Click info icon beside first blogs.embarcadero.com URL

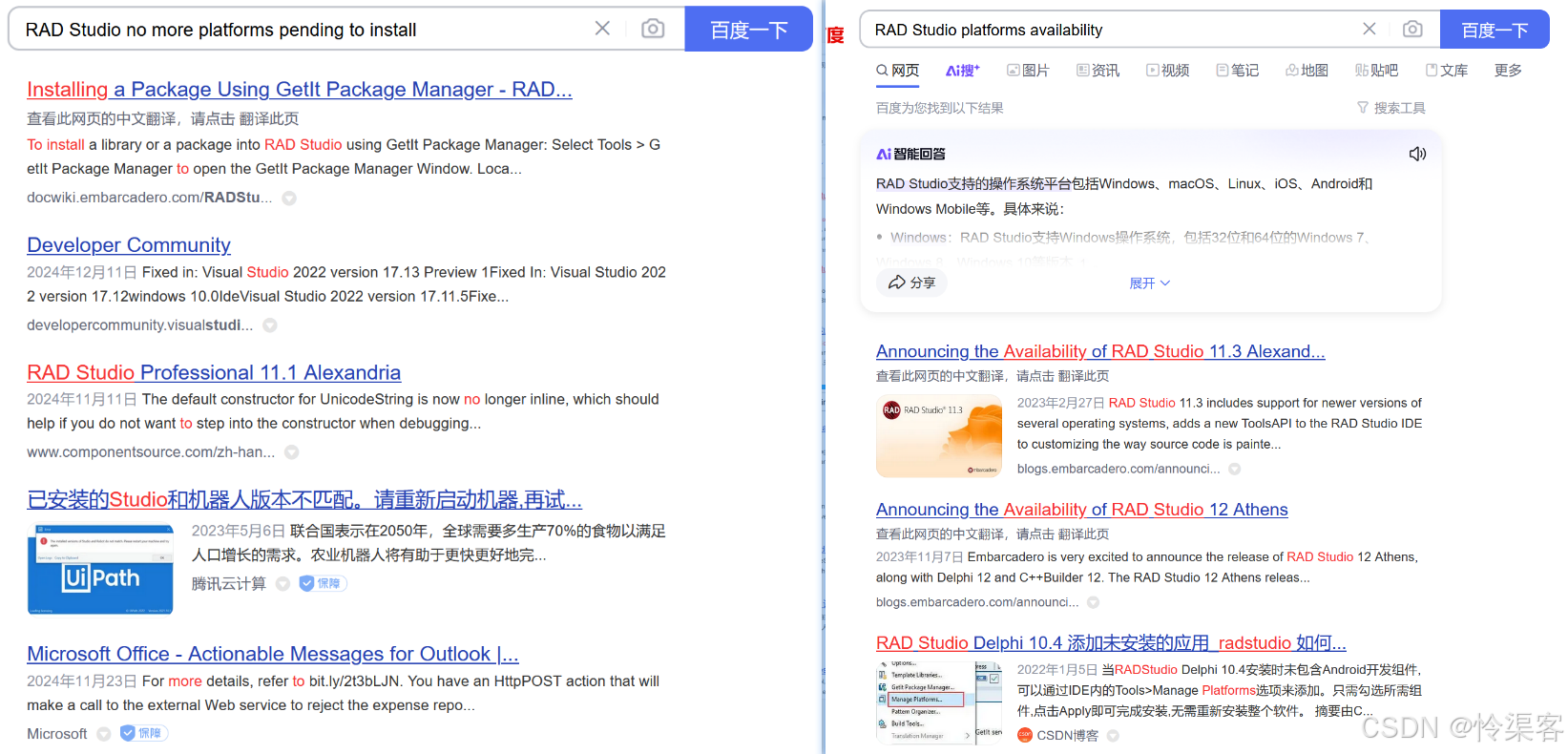point(1235,469)
